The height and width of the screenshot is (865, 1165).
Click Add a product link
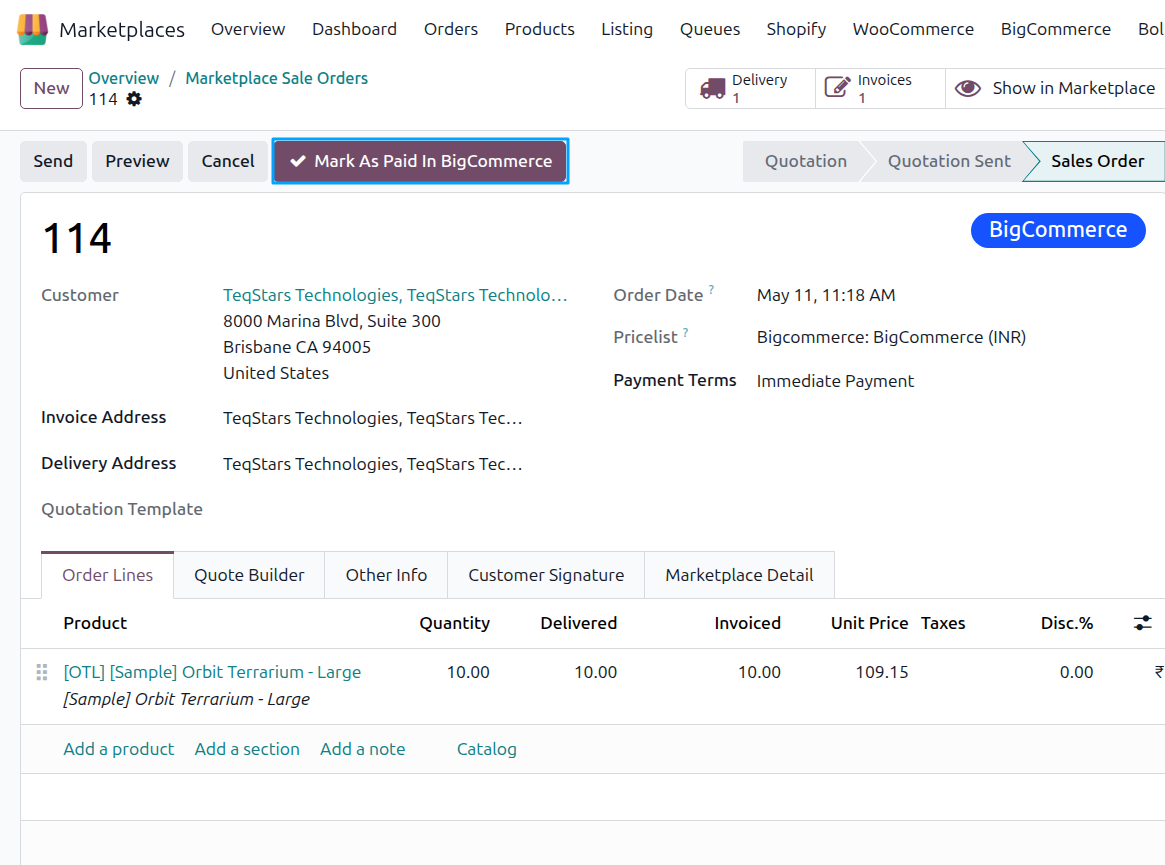[x=118, y=749]
